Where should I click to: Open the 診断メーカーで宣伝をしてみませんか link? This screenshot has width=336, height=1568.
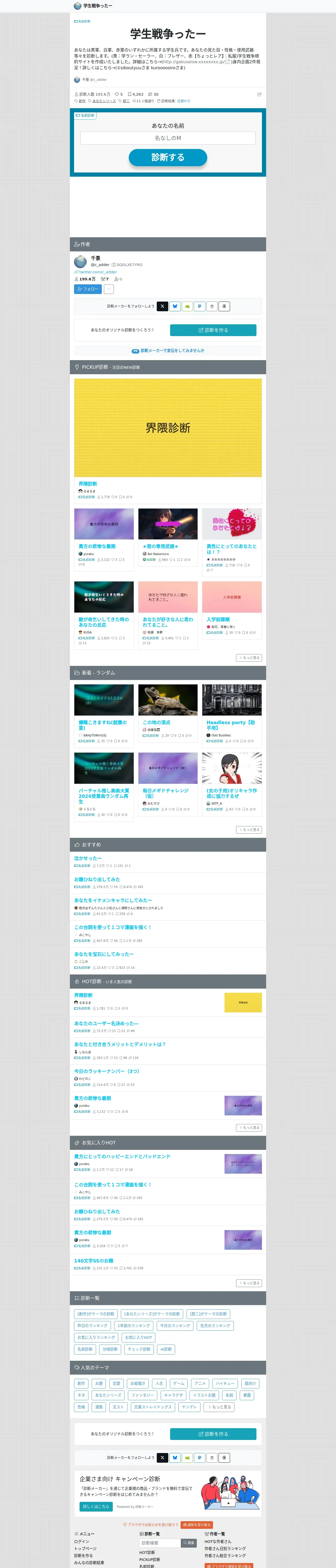(x=168, y=351)
